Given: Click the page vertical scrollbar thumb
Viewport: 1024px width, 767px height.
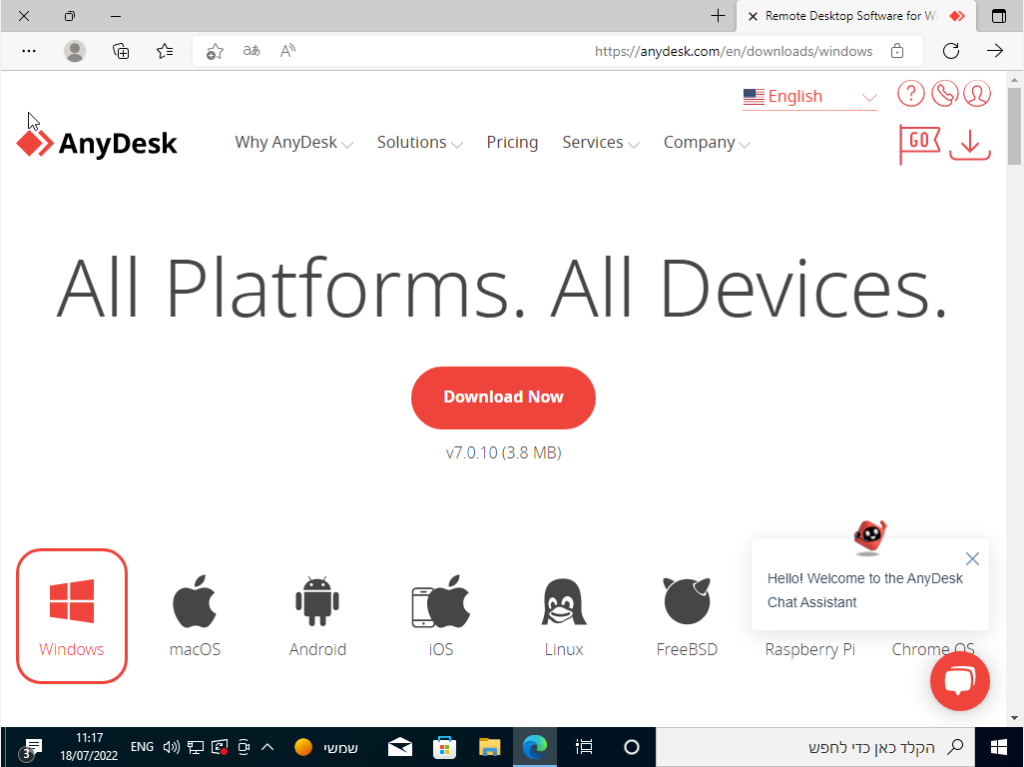Looking at the screenshot, I should 1014,126.
